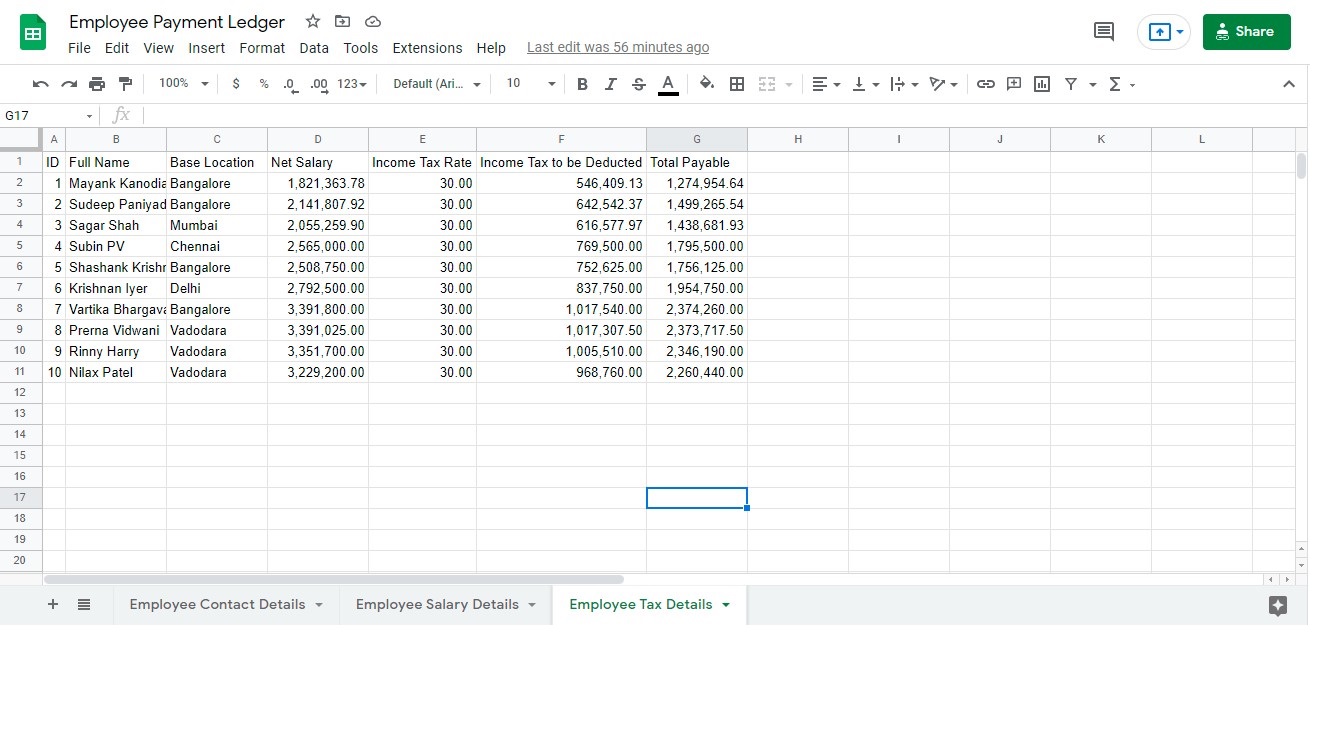Toggle bold formatting
The image size is (1328, 730).
click(582, 84)
